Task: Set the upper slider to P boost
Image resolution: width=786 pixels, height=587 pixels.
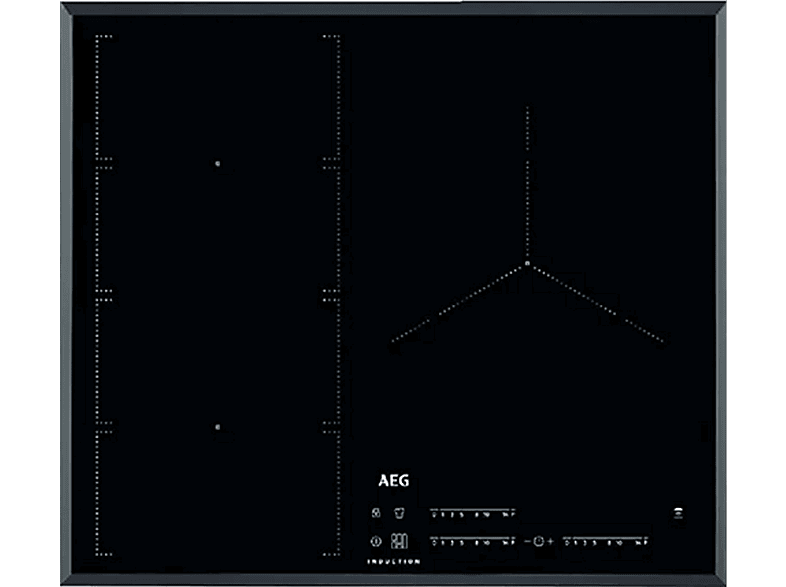Action: pos(511,515)
